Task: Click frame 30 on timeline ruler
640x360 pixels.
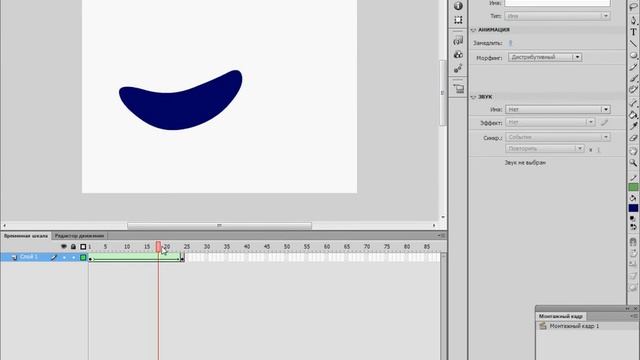Action: coord(207,247)
